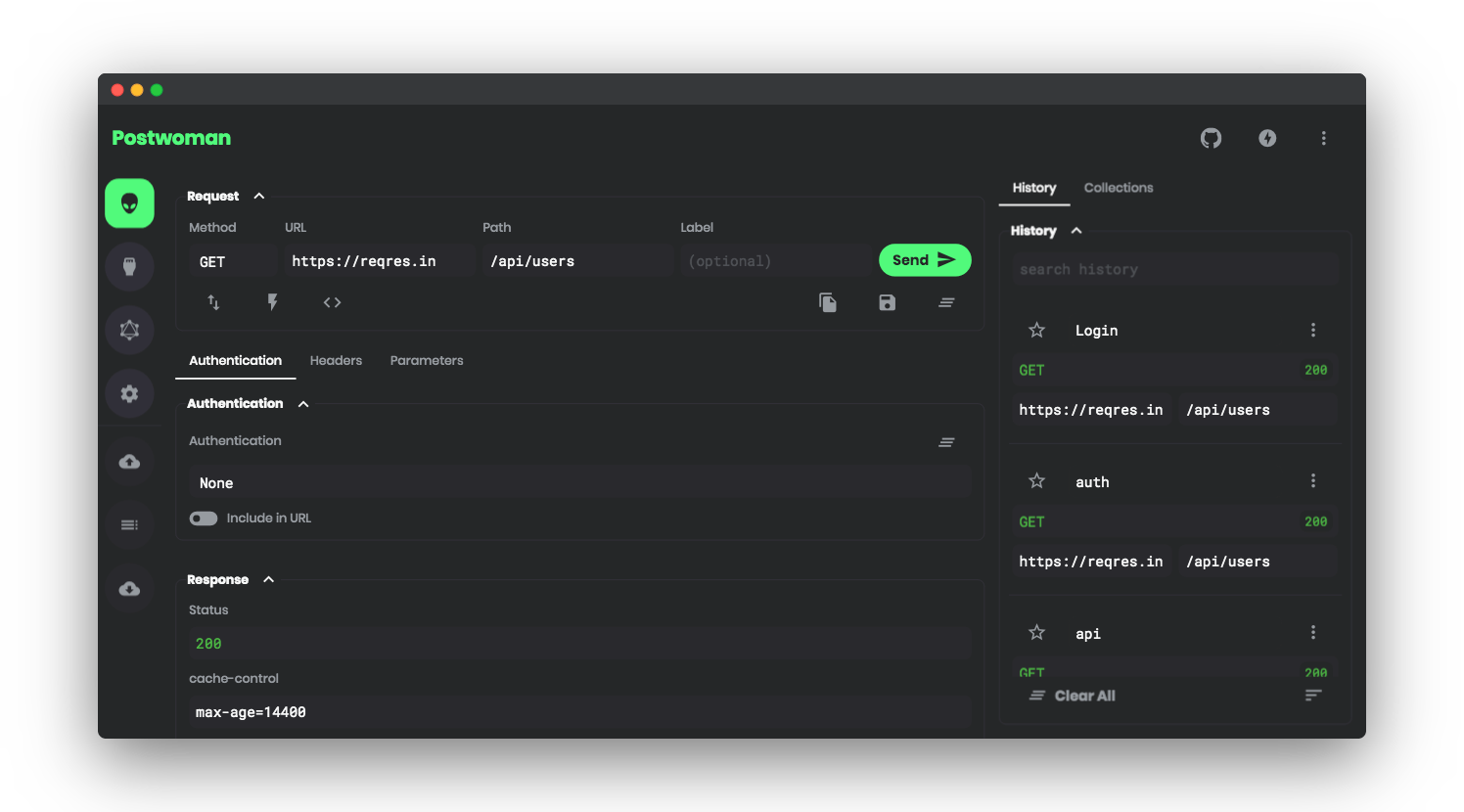Open the GraphQL section in the sidebar

(129, 330)
